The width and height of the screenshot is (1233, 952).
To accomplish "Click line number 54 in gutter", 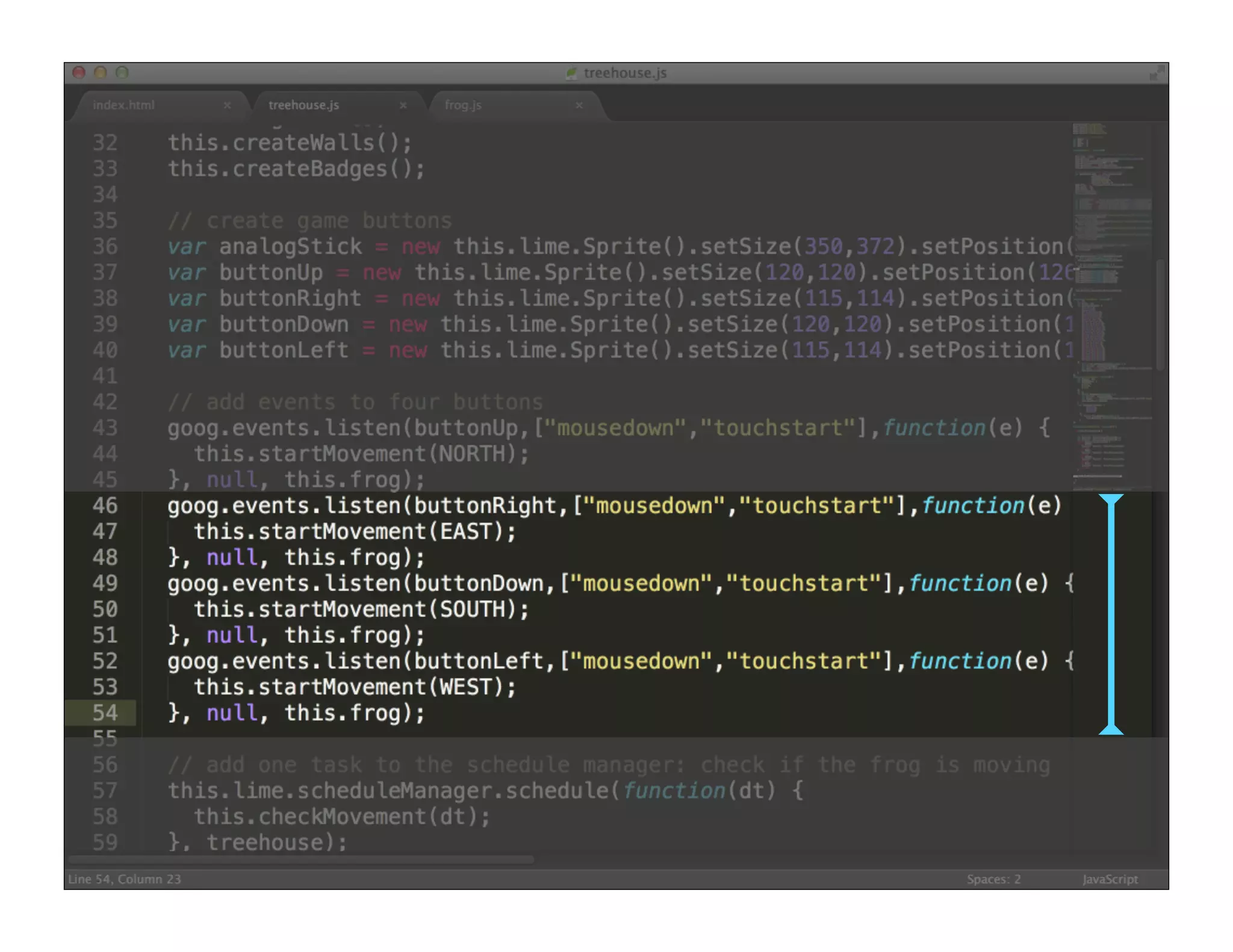I will point(105,713).
